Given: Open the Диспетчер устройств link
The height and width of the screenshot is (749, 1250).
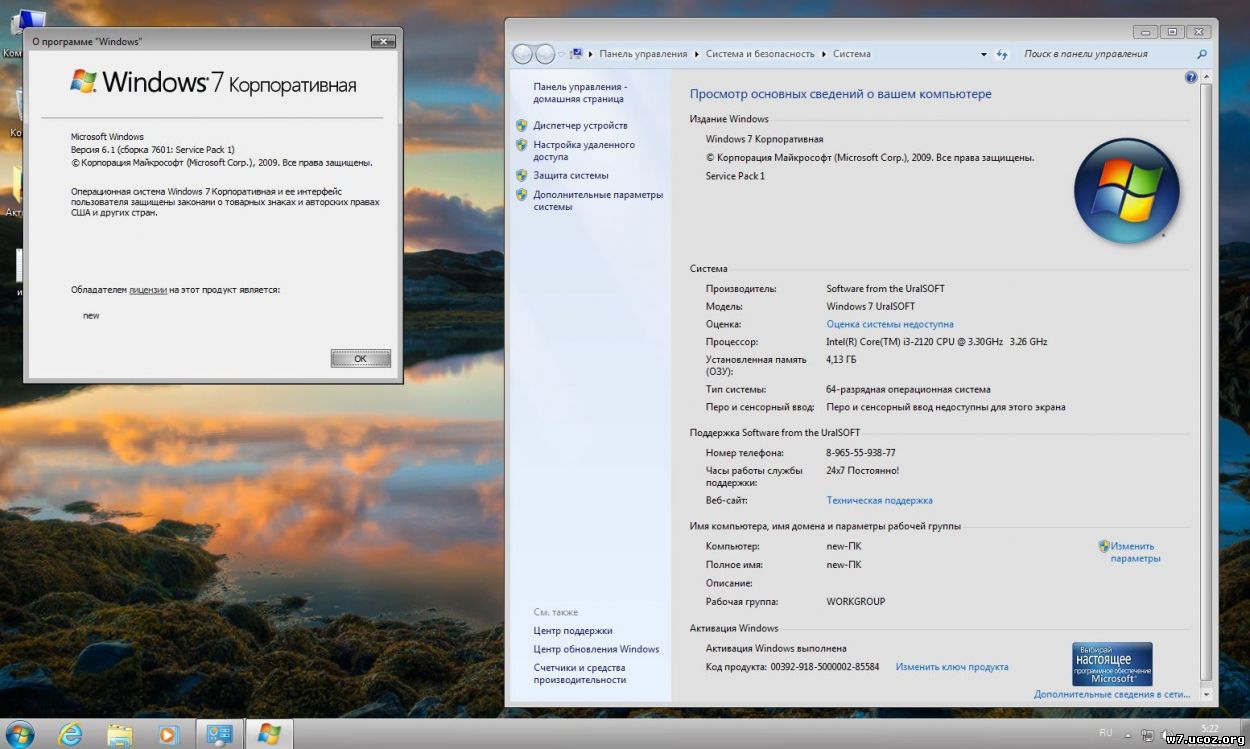Looking at the screenshot, I should pyautogui.click(x=580, y=126).
